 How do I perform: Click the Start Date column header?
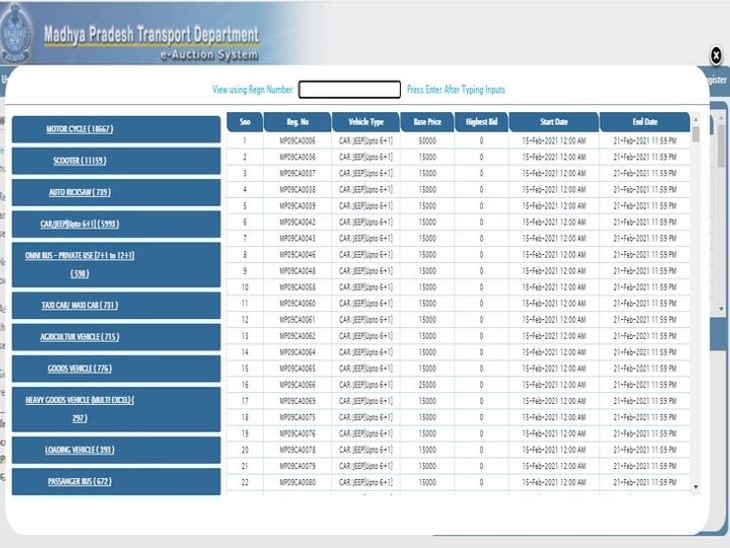(x=554, y=122)
